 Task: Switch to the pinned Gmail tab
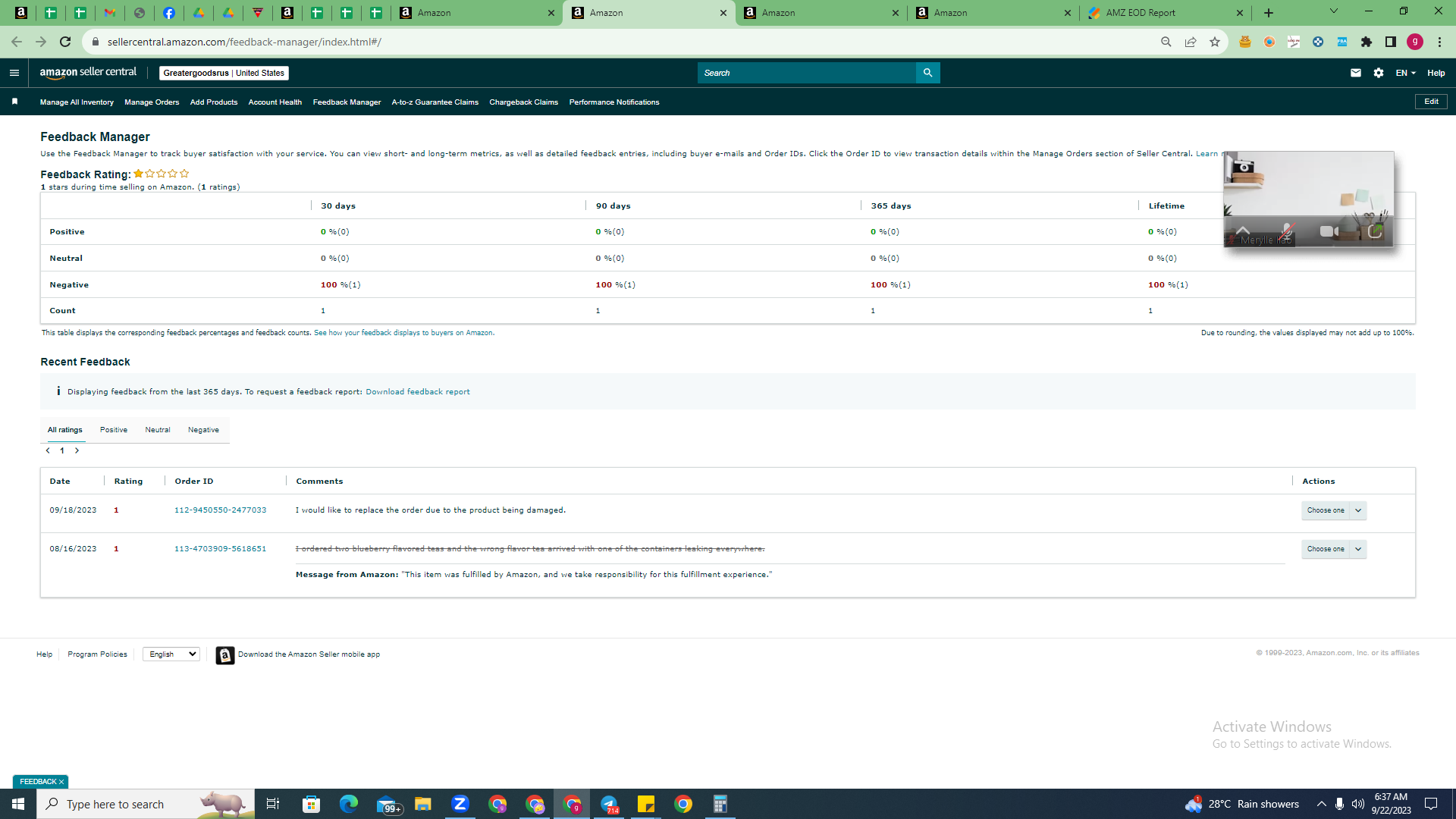click(110, 13)
